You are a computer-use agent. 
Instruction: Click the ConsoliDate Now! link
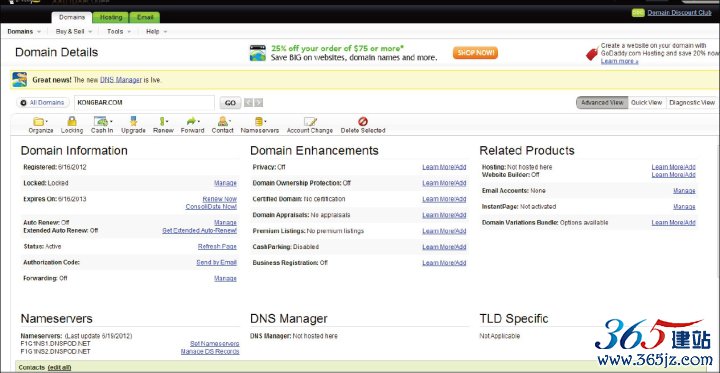click(x=211, y=207)
